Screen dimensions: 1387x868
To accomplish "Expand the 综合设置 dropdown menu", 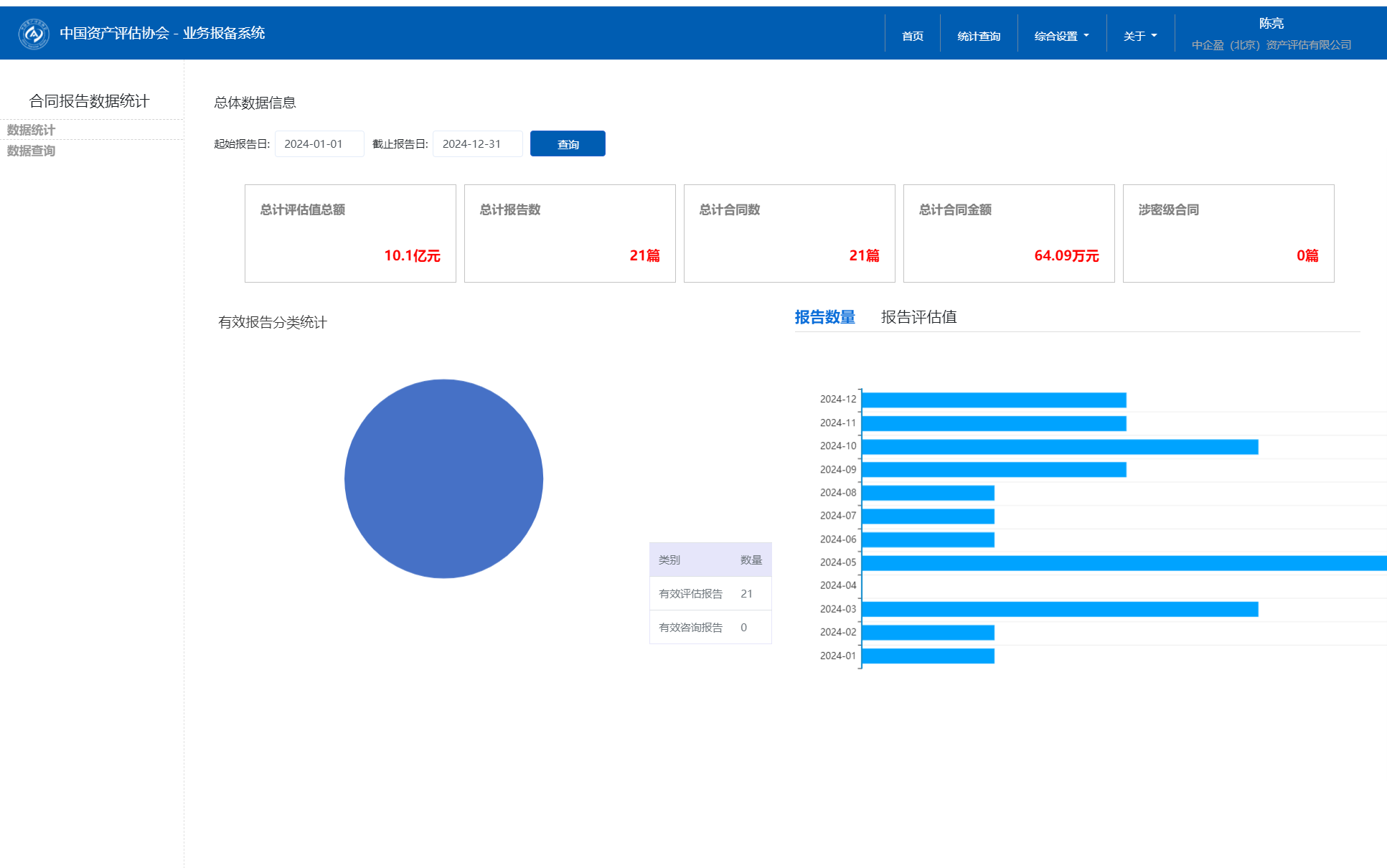I will coord(1061,36).
